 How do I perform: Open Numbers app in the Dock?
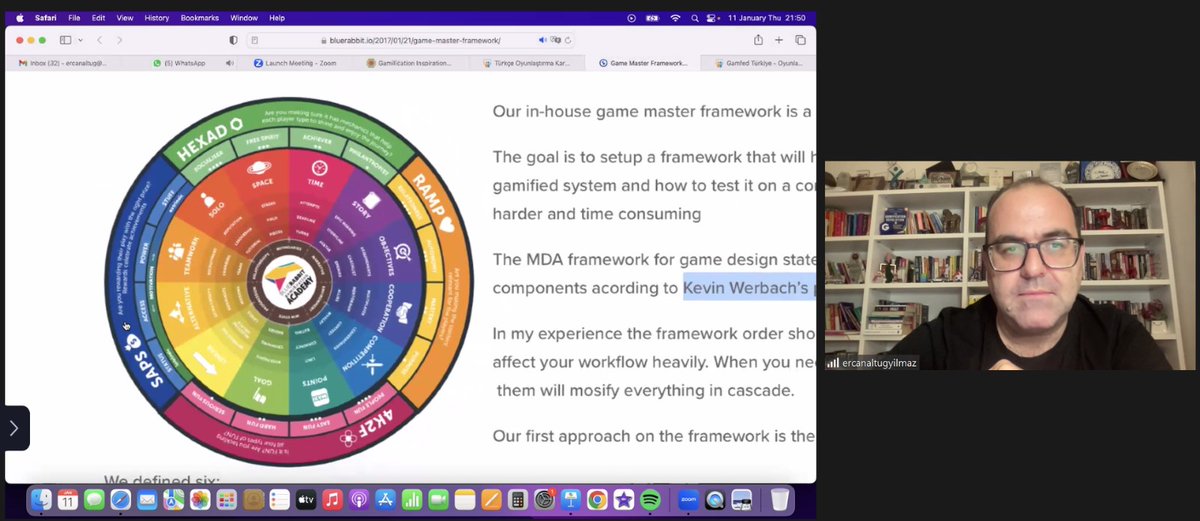[x=412, y=499]
